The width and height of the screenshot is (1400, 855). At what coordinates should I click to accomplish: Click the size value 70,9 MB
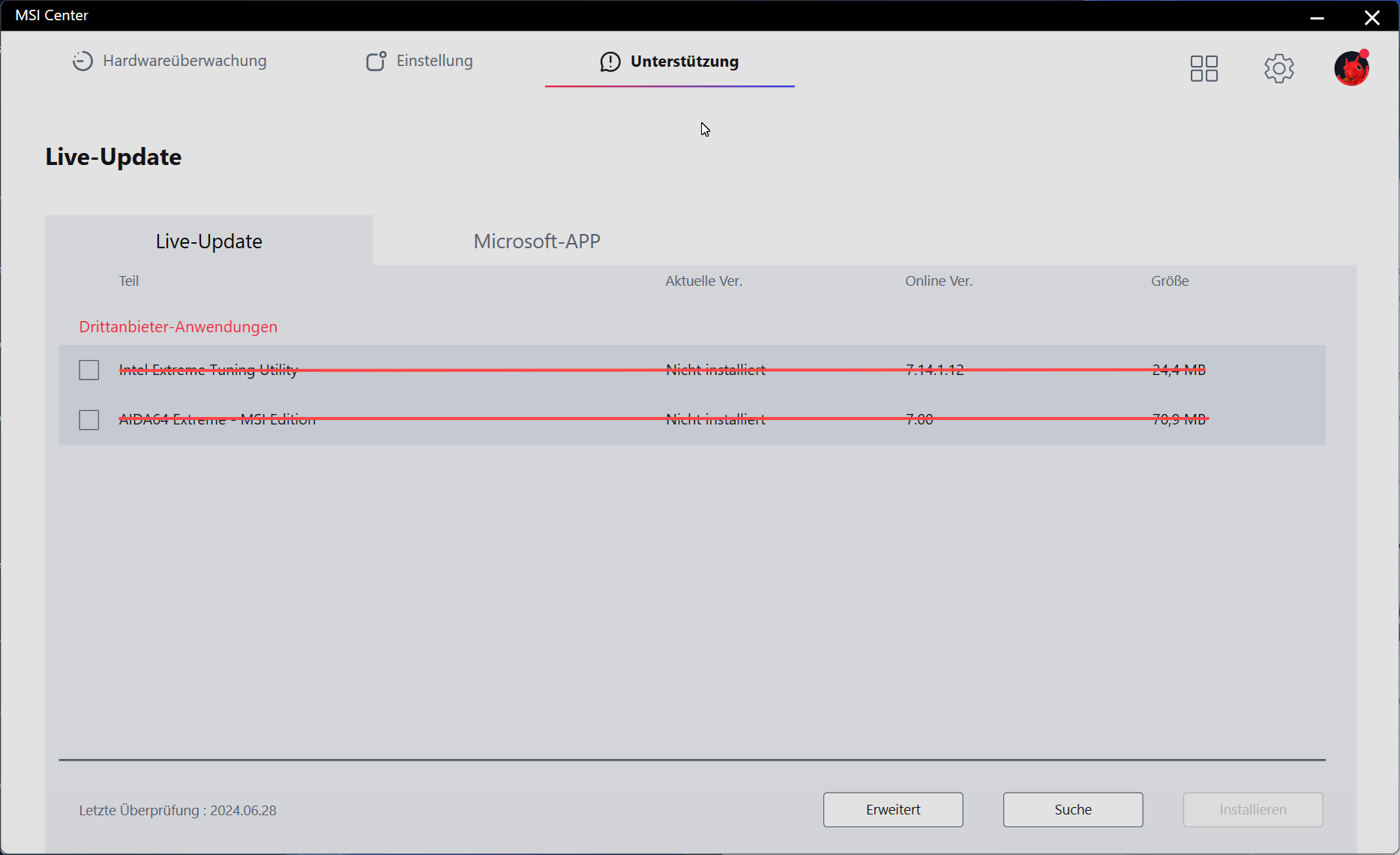[1179, 419]
